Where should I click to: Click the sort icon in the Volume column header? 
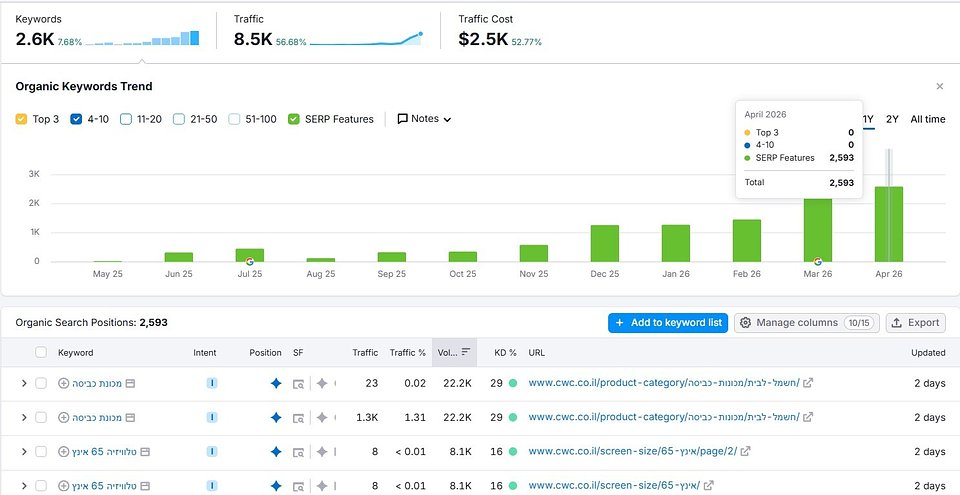[466, 352]
